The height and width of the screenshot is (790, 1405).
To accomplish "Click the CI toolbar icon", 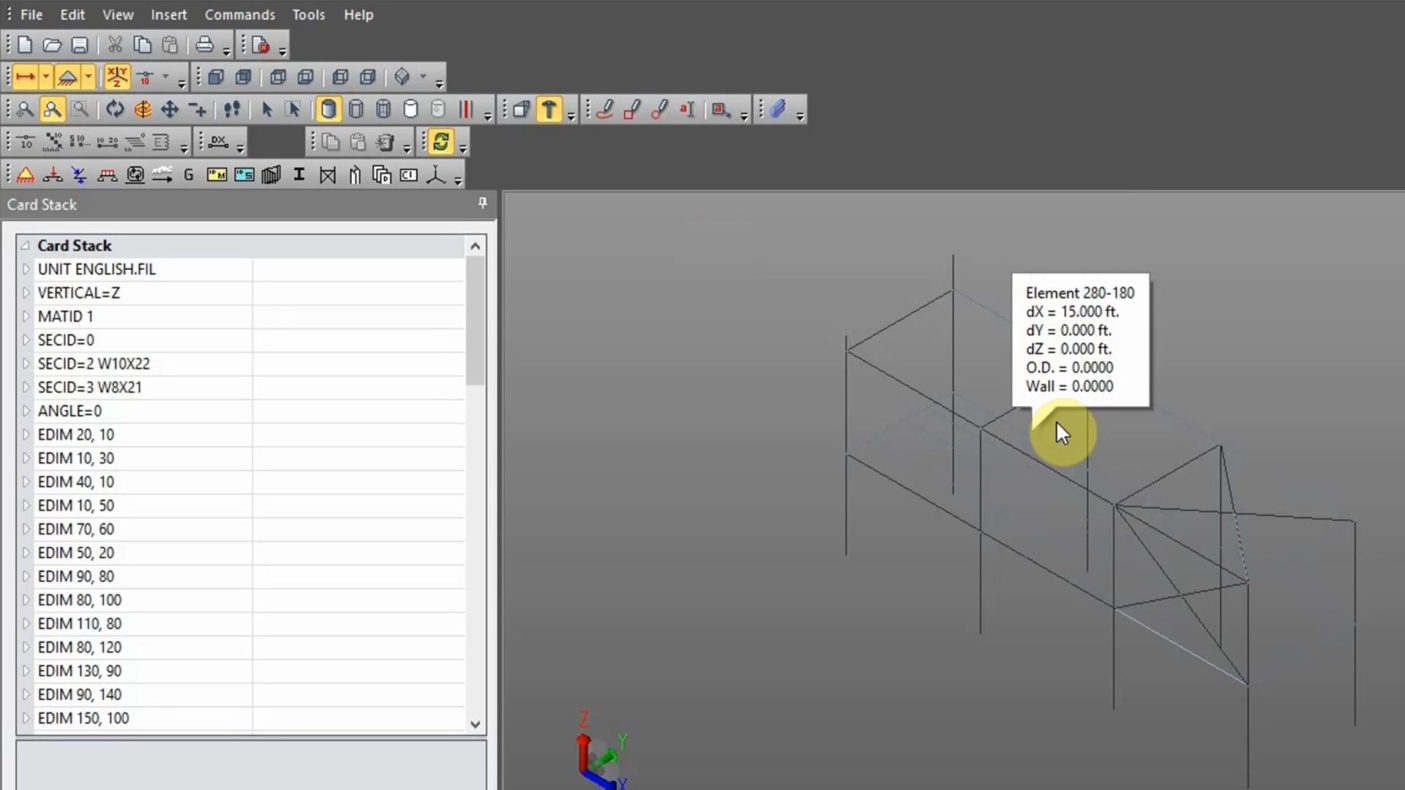I will coord(409,175).
